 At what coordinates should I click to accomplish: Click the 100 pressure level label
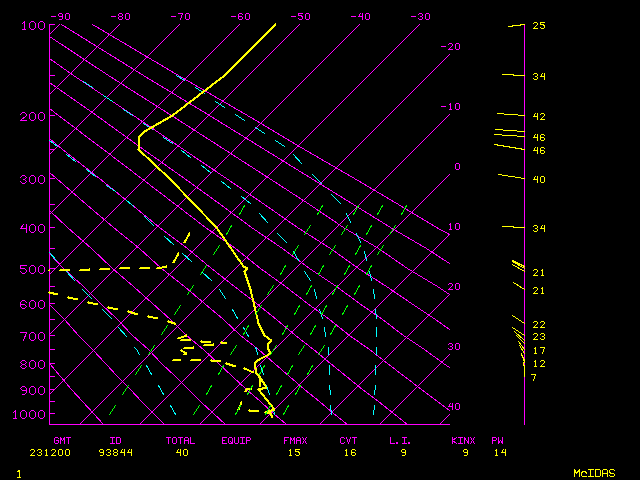click(x=33, y=25)
